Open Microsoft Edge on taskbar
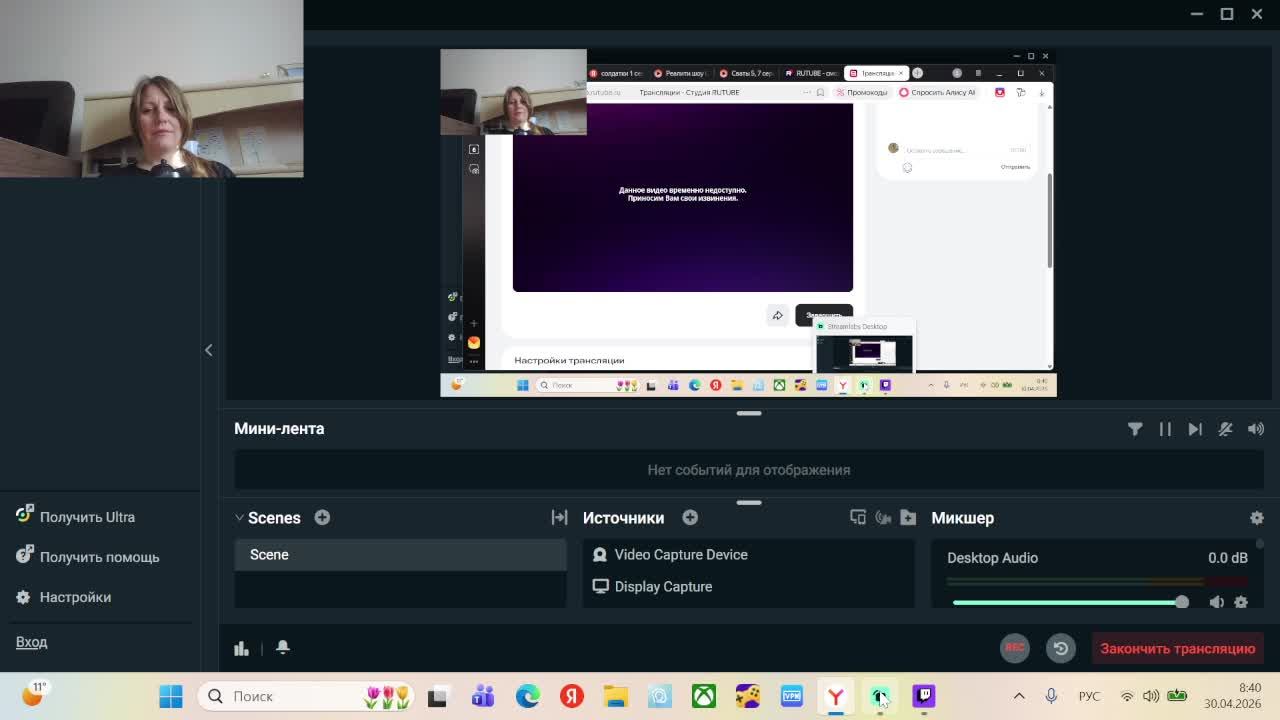 point(527,696)
